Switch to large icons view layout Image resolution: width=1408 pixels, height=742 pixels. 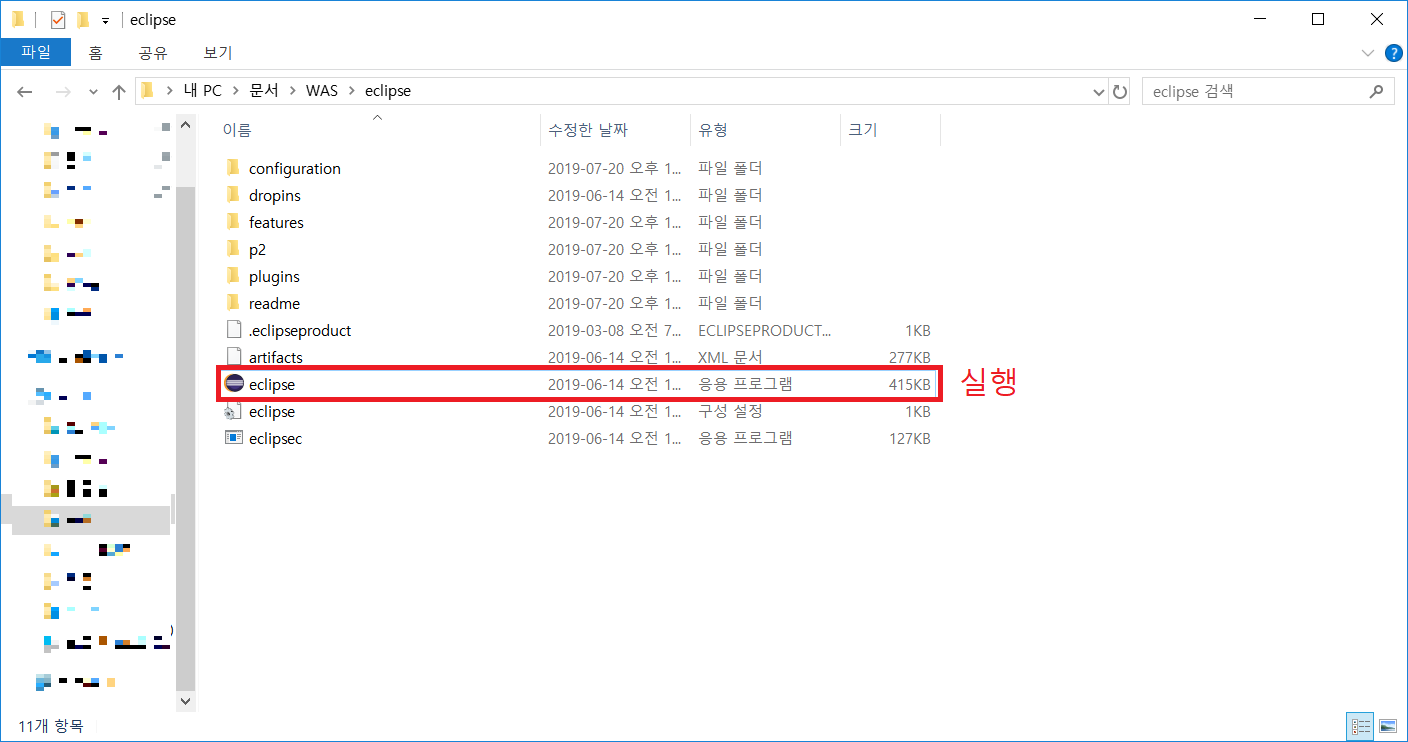(x=1388, y=726)
